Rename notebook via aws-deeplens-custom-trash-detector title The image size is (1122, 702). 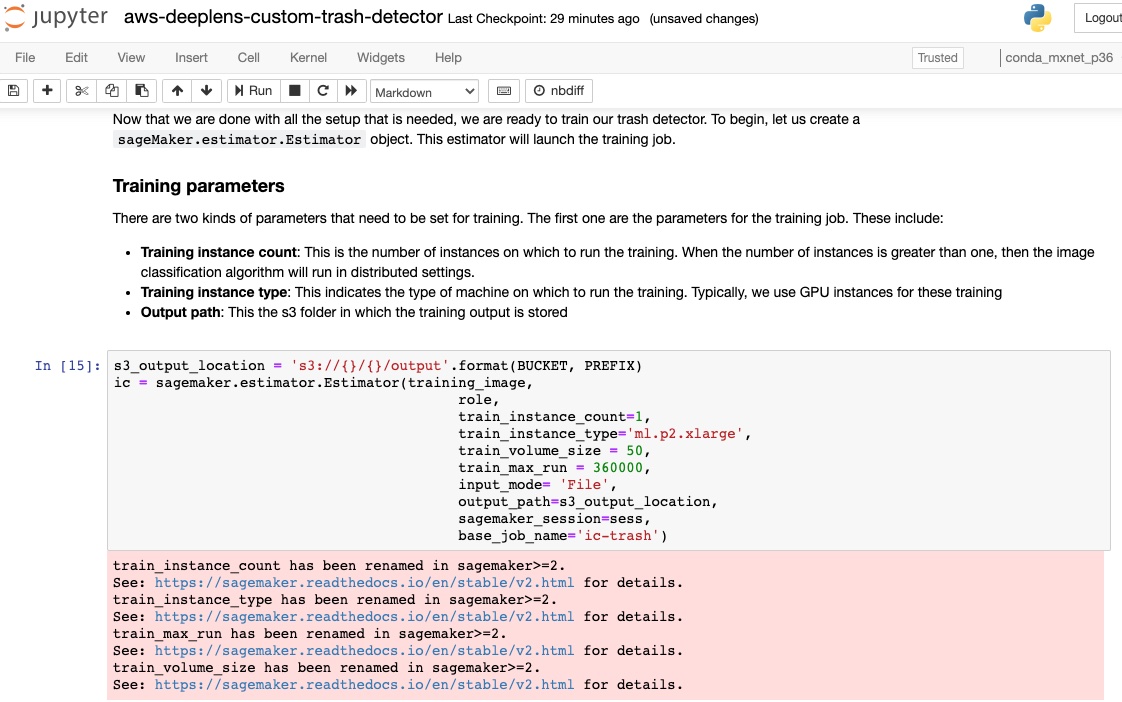coord(283,17)
